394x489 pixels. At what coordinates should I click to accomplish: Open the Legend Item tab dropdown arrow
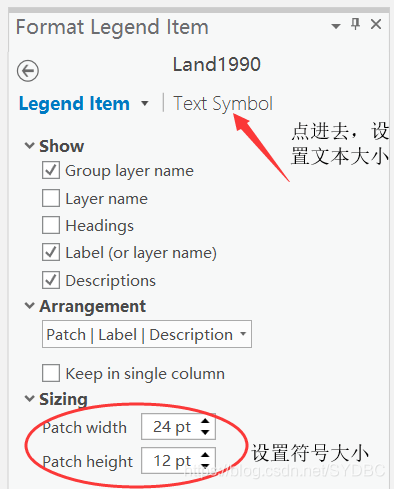(x=145, y=103)
